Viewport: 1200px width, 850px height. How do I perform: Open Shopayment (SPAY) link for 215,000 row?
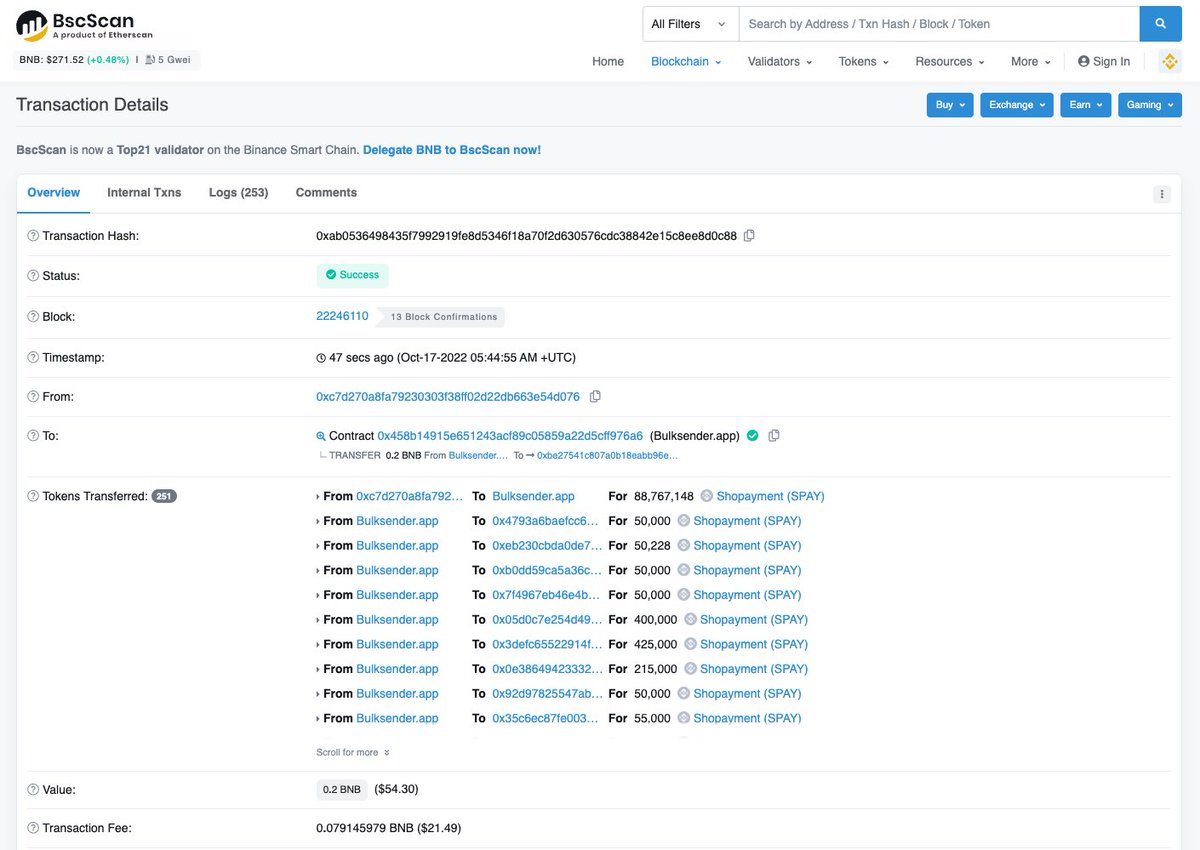[x=754, y=669]
